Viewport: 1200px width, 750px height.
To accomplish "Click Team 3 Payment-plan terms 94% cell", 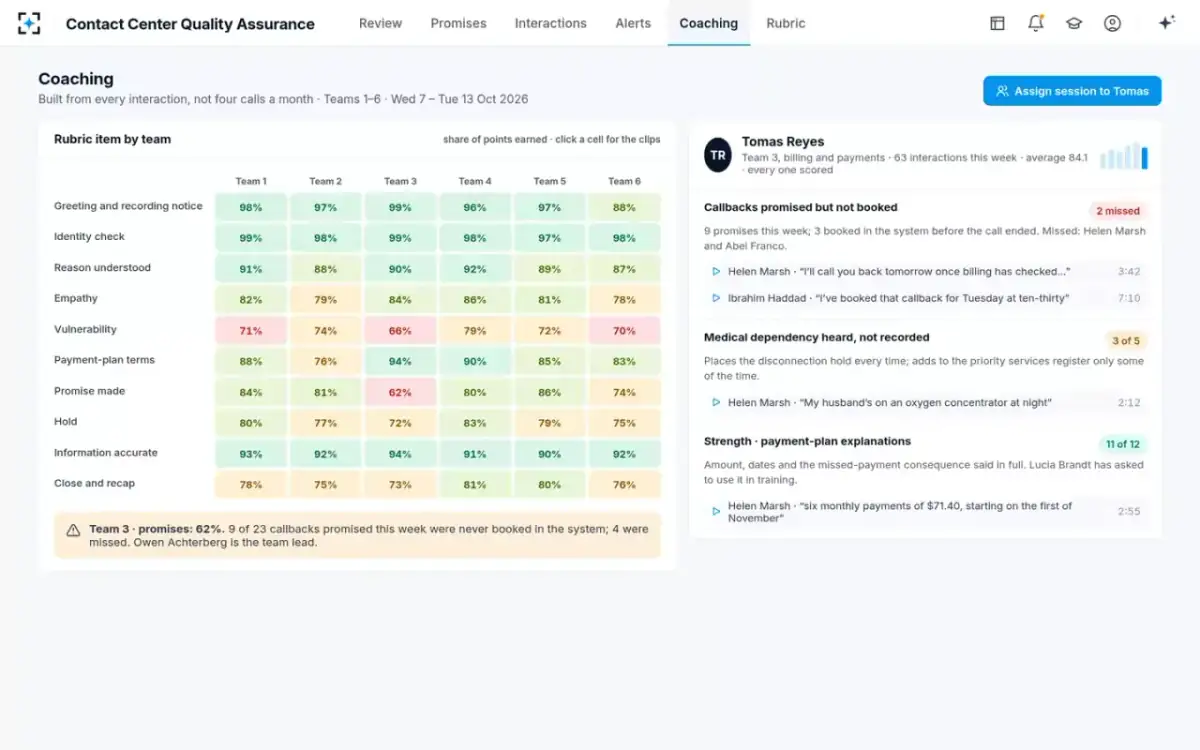I will click(x=400, y=361).
